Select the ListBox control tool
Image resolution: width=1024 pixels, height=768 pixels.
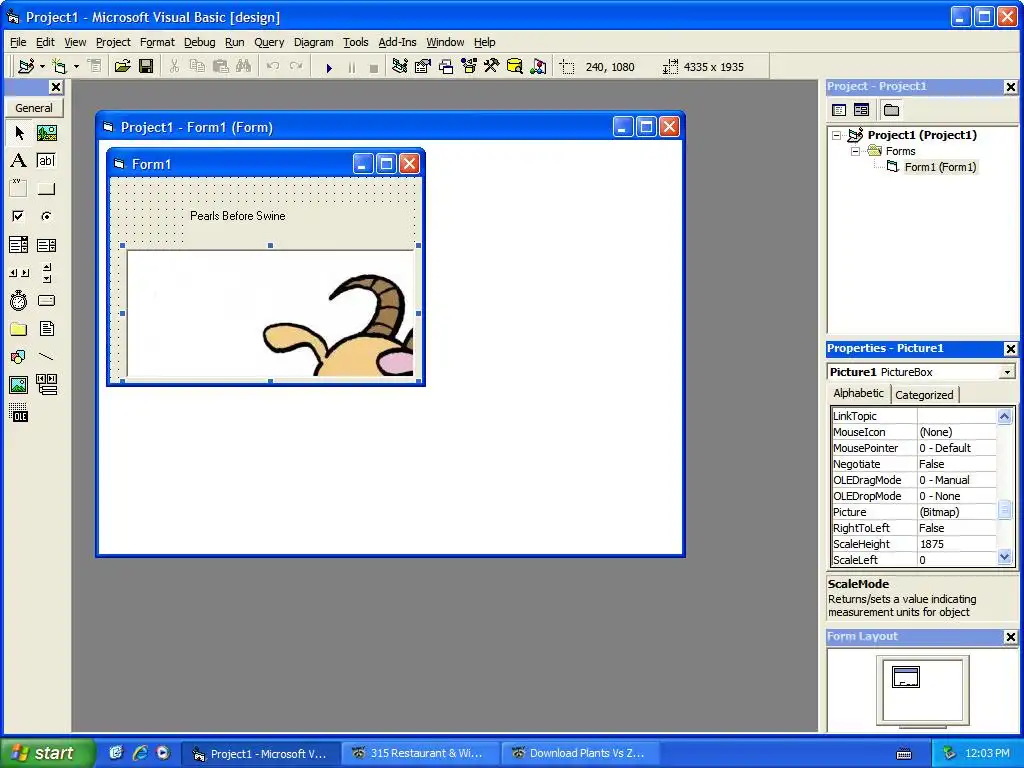click(46, 245)
